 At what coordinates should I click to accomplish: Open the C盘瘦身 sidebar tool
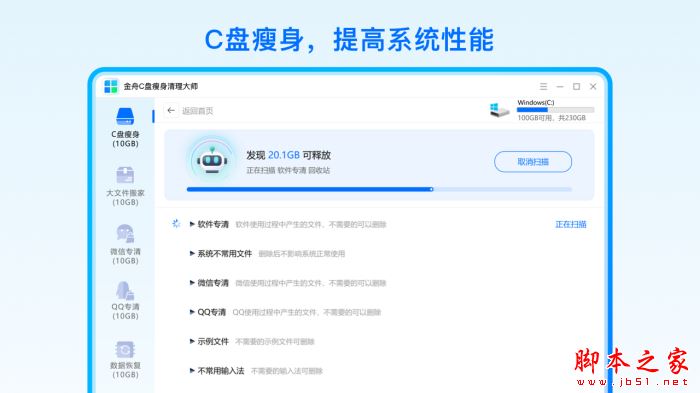click(125, 127)
